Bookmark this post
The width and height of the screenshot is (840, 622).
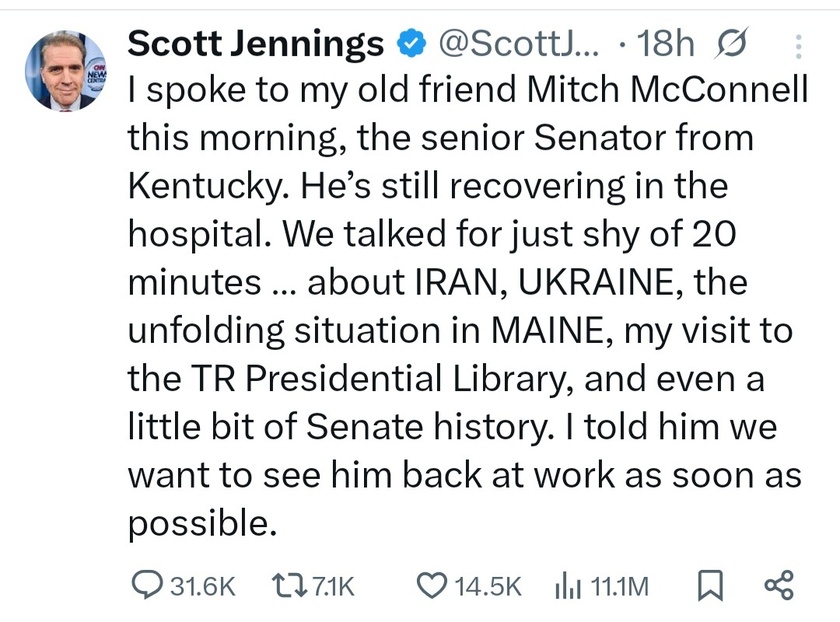[x=710, y=586]
